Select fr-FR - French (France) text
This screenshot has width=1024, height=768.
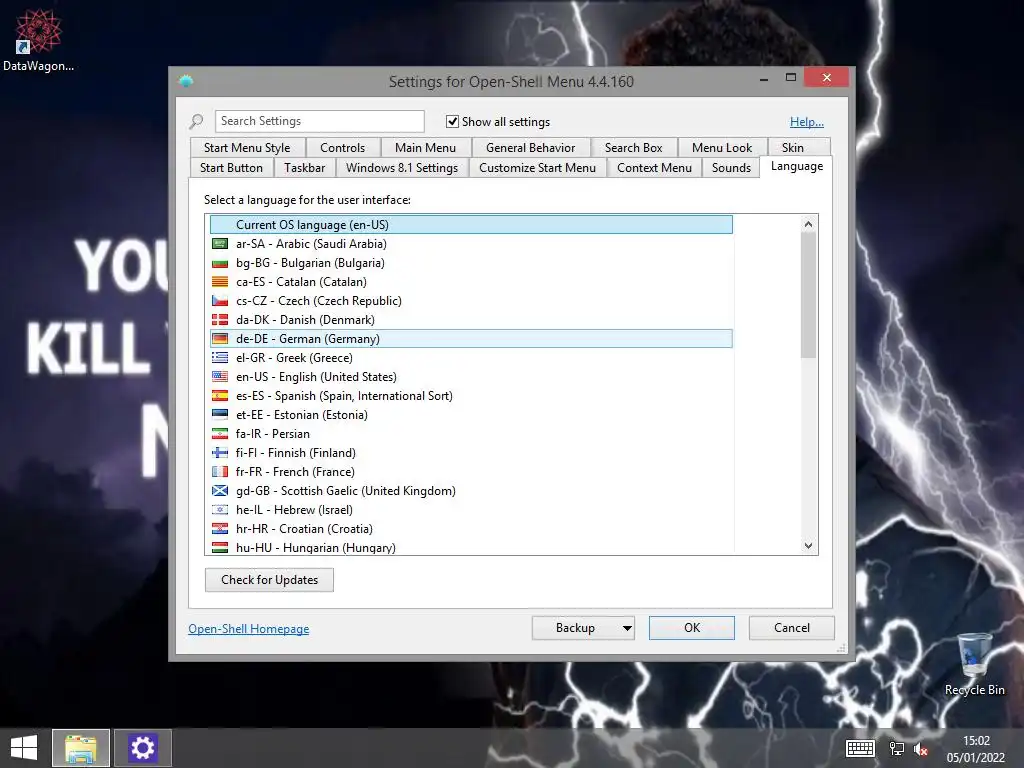pos(295,472)
